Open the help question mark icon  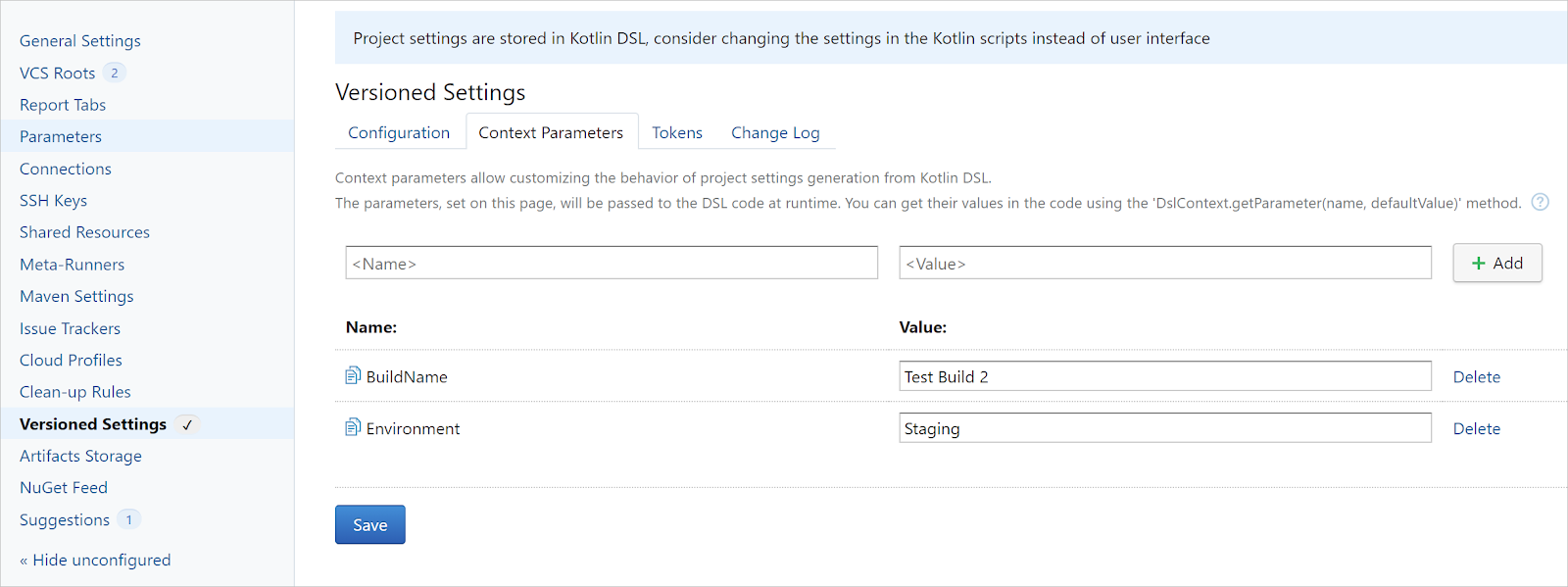click(x=1541, y=202)
